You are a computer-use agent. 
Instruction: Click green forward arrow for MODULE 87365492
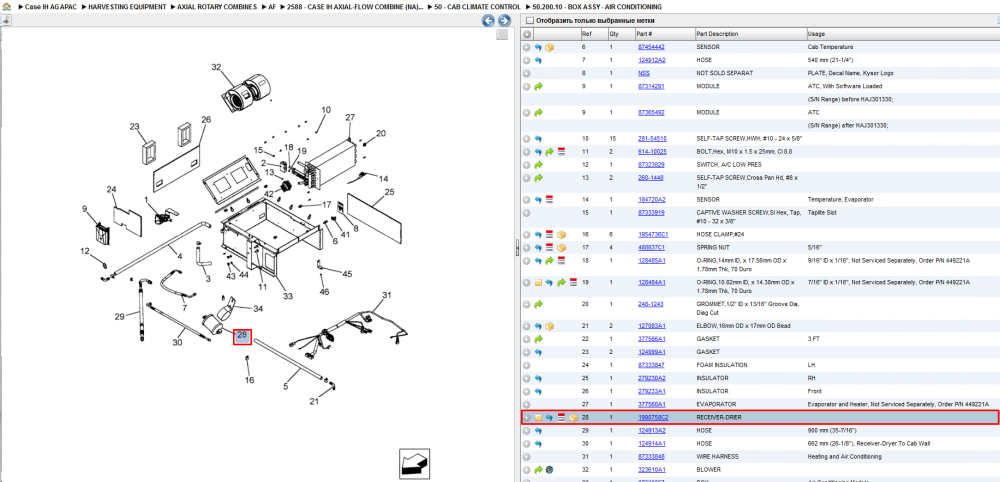pyautogui.click(x=538, y=112)
